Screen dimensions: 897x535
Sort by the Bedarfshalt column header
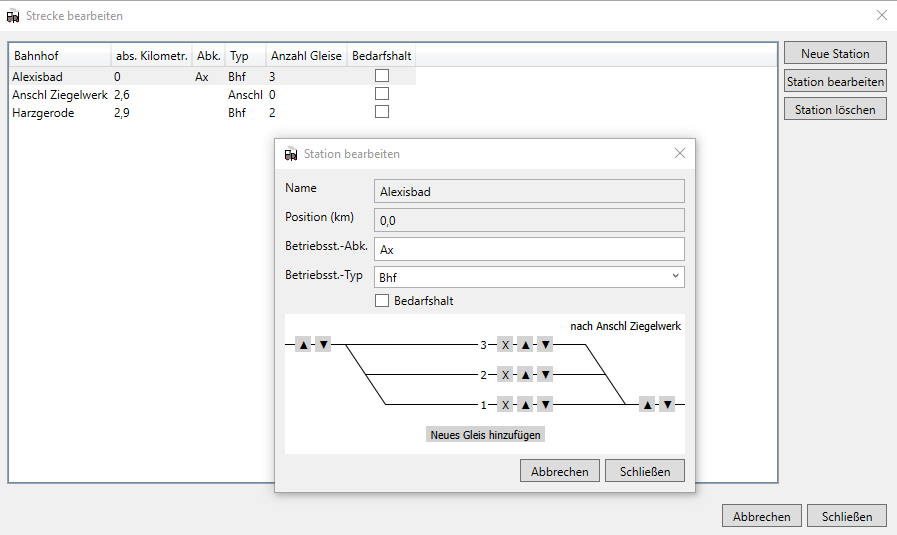click(x=382, y=56)
